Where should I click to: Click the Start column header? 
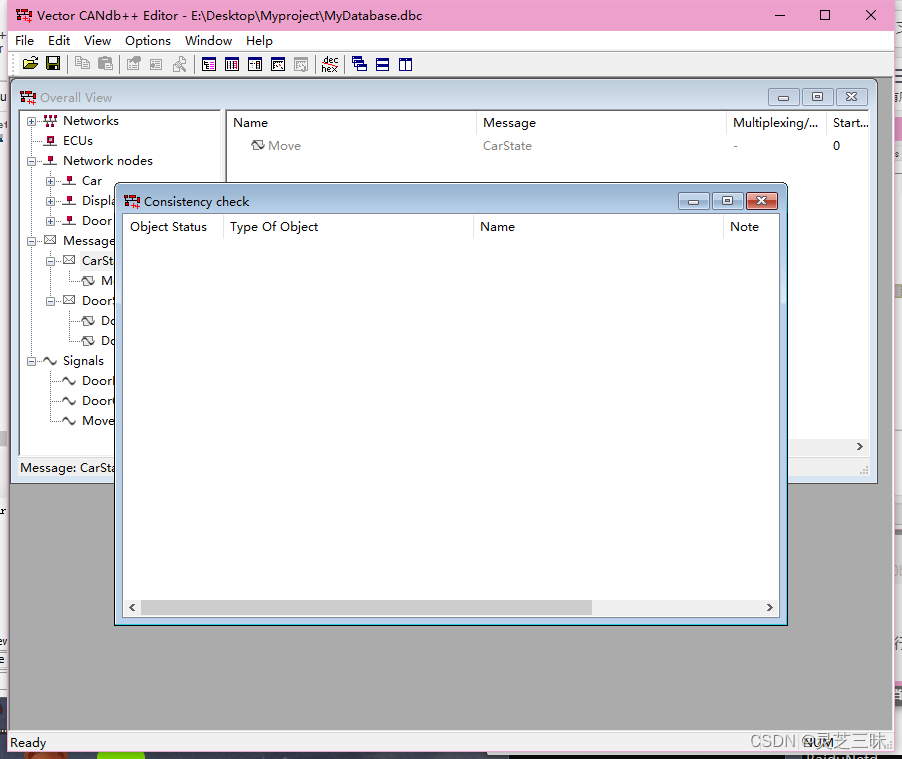[x=848, y=123]
